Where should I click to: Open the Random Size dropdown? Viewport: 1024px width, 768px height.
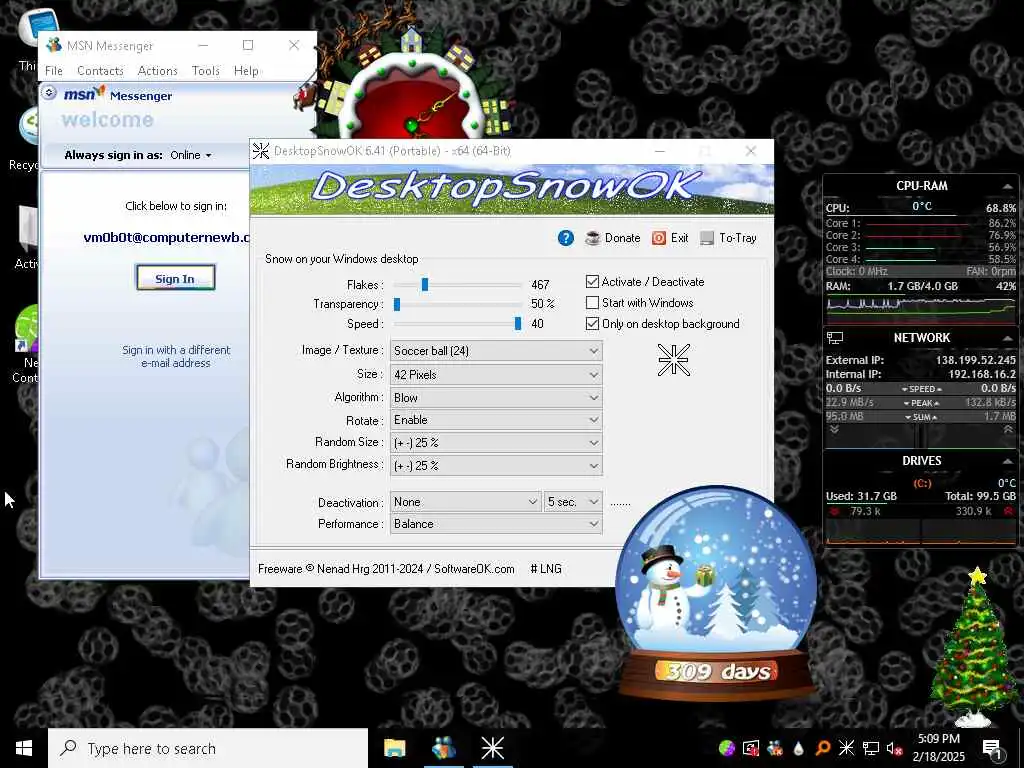coord(496,442)
